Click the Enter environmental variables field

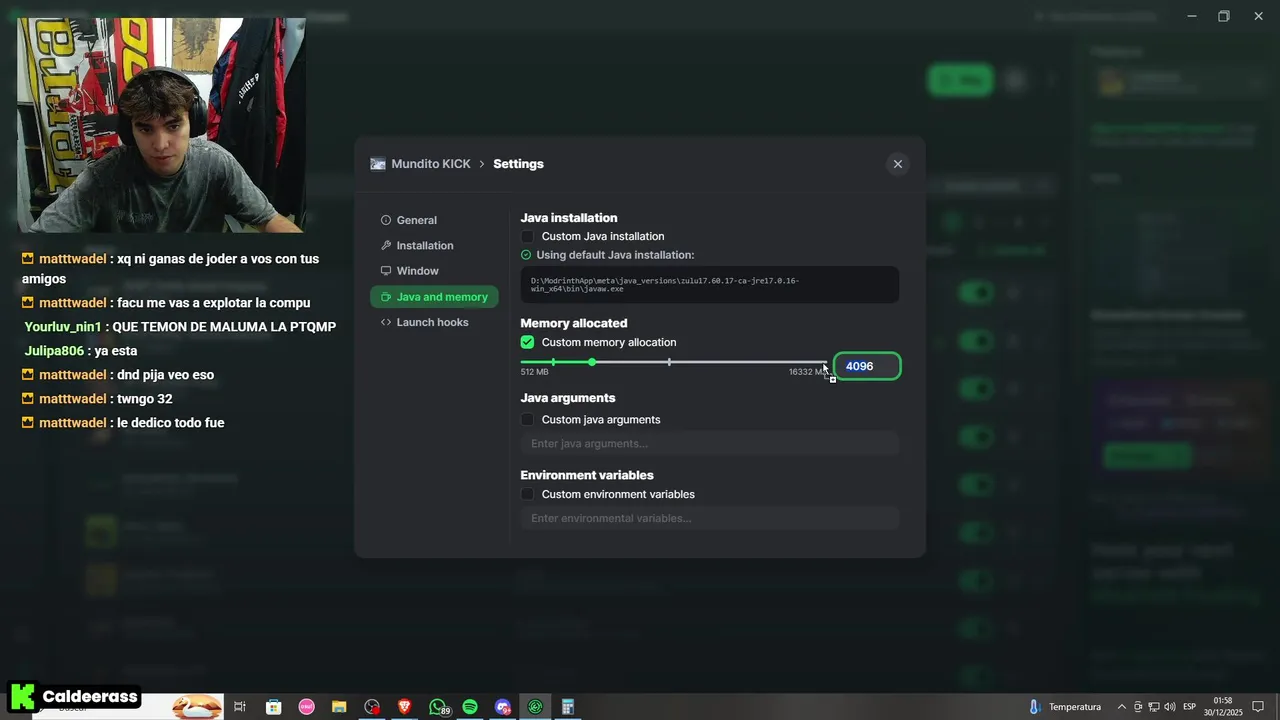pos(709,518)
